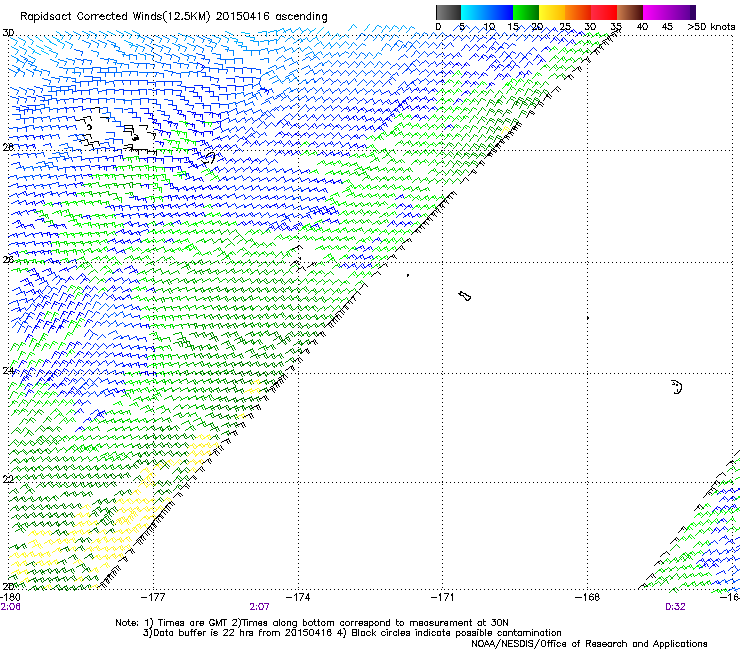
Task: Click the island outline near -176, 27.8
Action: click(209, 158)
